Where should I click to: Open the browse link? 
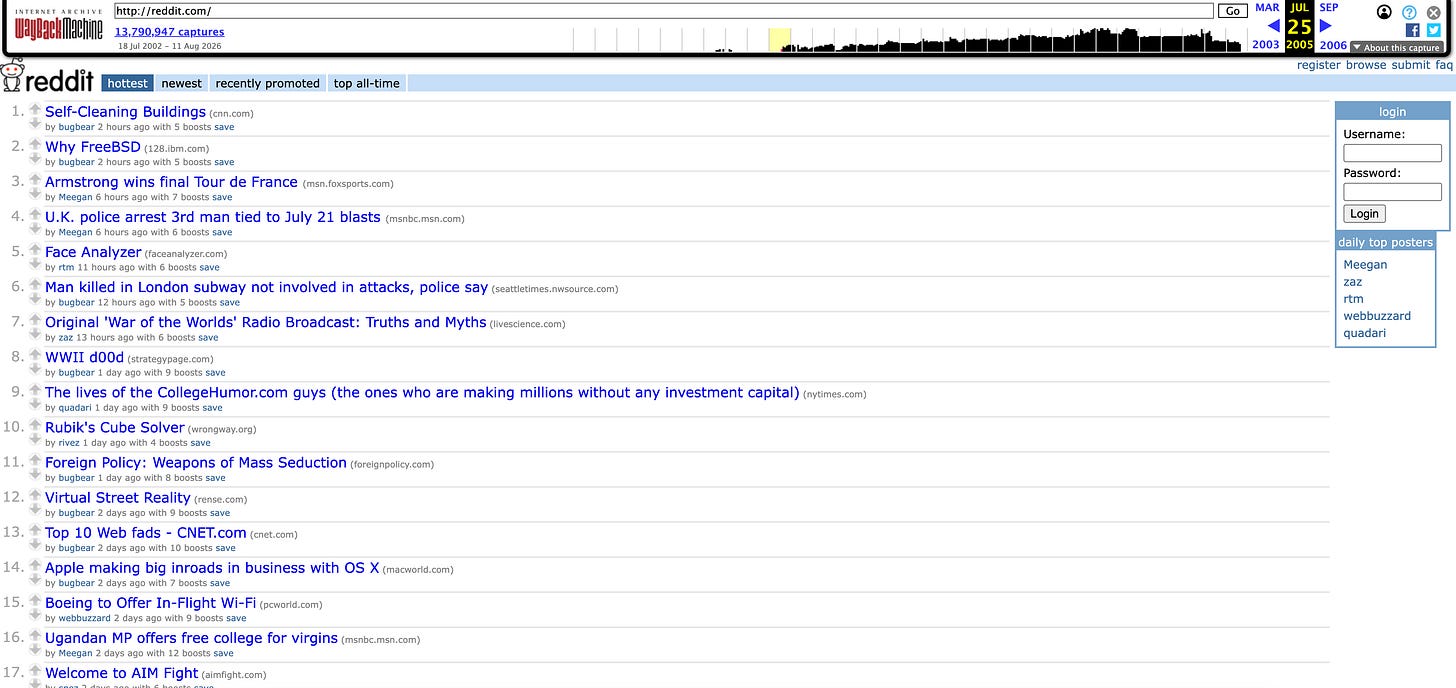click(x=1366, y=65)
